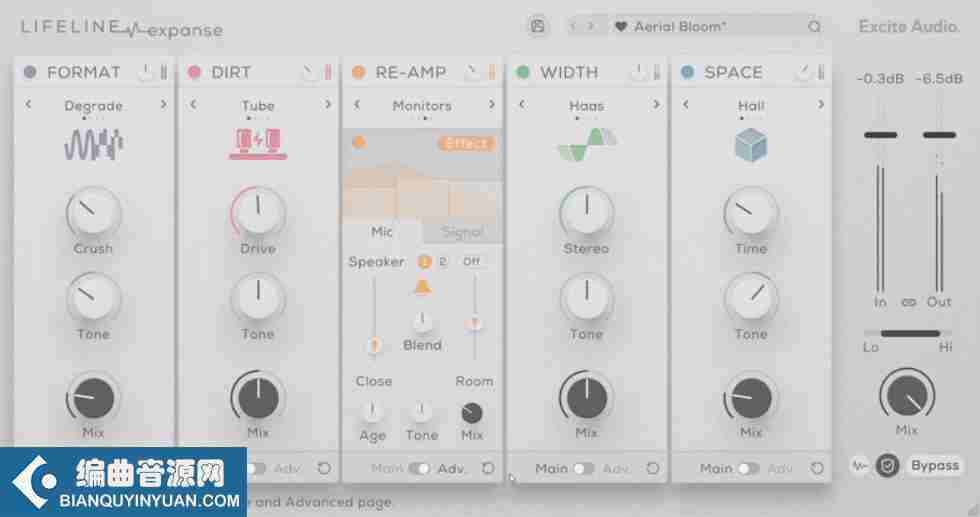
Task: Flip the WIDTH Main/Adv switch
Action: point(584,468)
